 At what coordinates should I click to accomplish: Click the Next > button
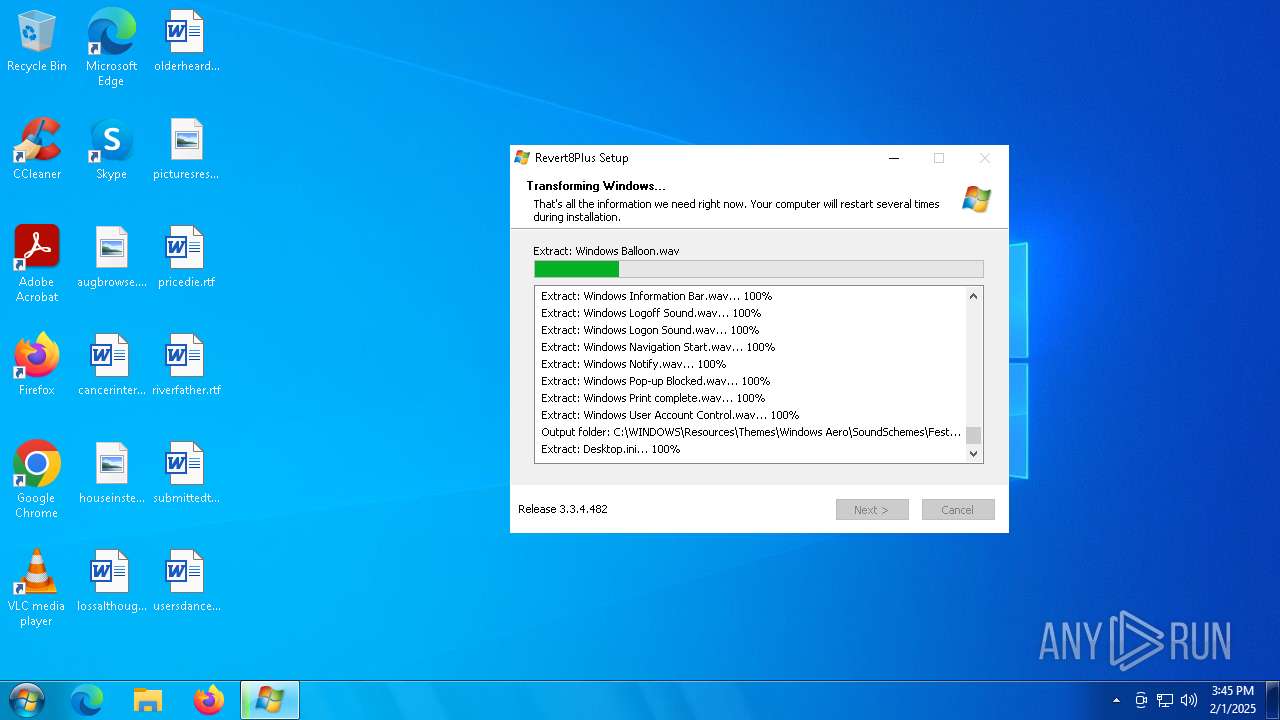[872, 510]
